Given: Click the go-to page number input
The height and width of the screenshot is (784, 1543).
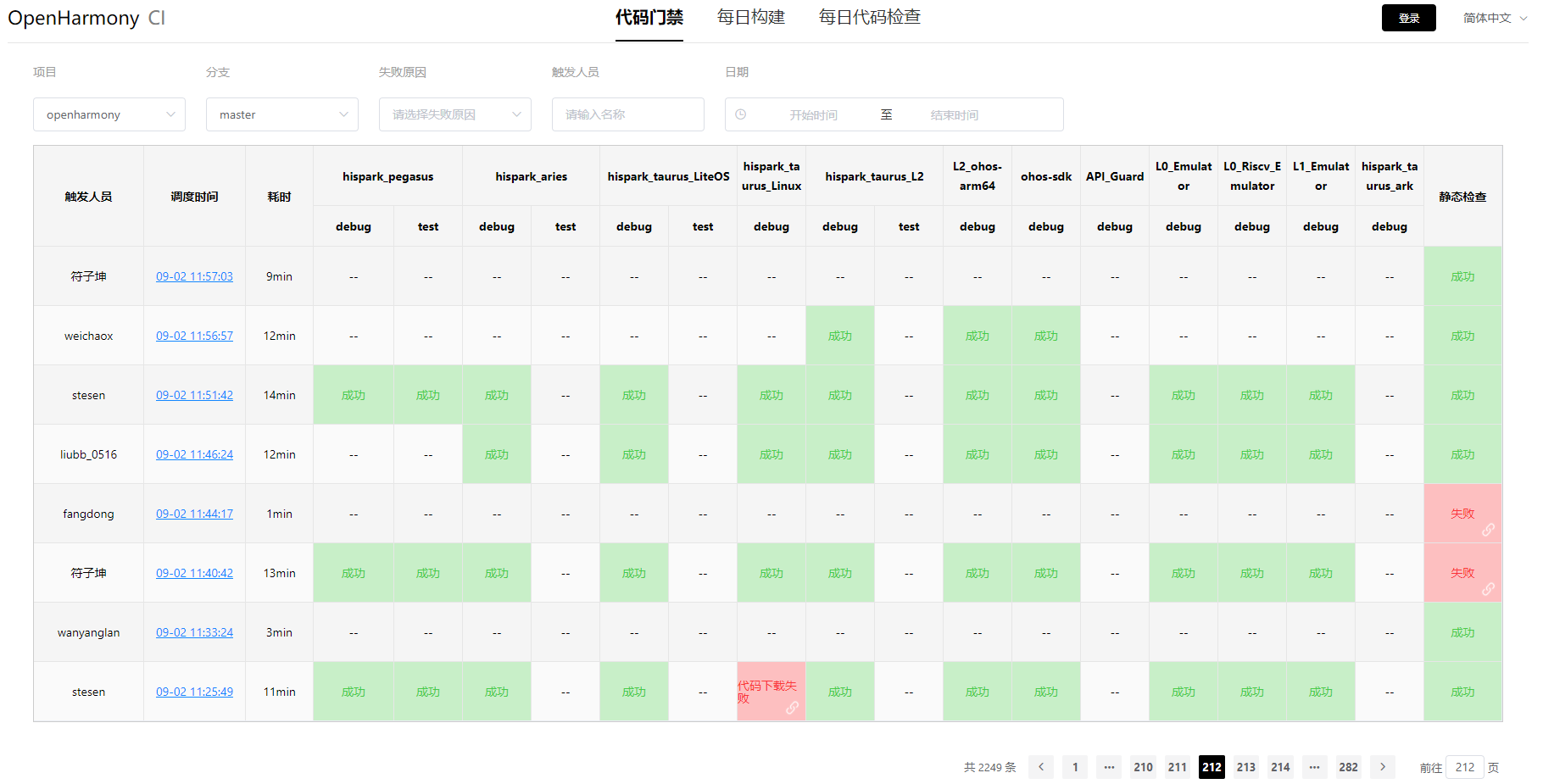Looking at the screenshot, I should point(1465,767).
